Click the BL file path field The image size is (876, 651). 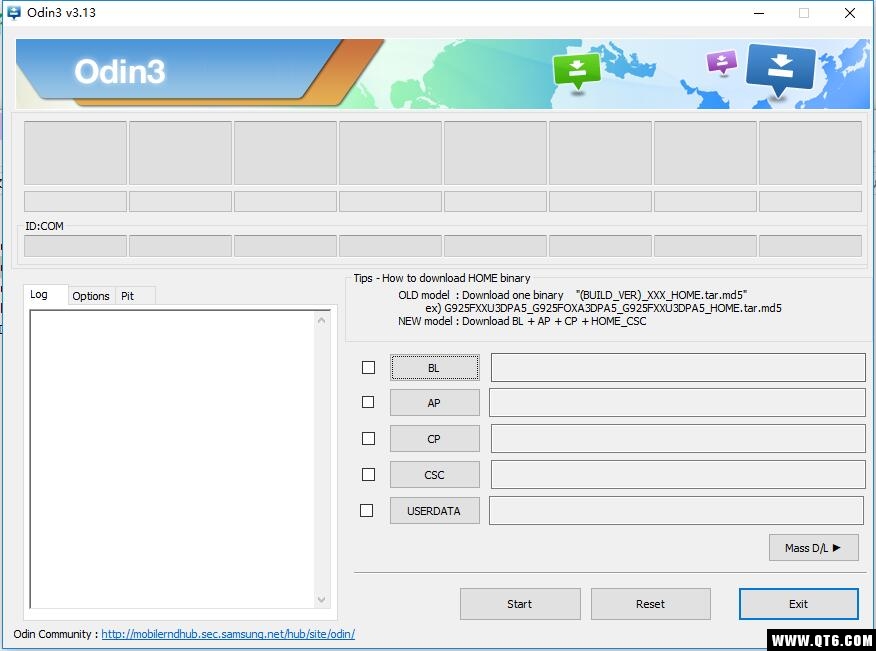pos(678,367)
